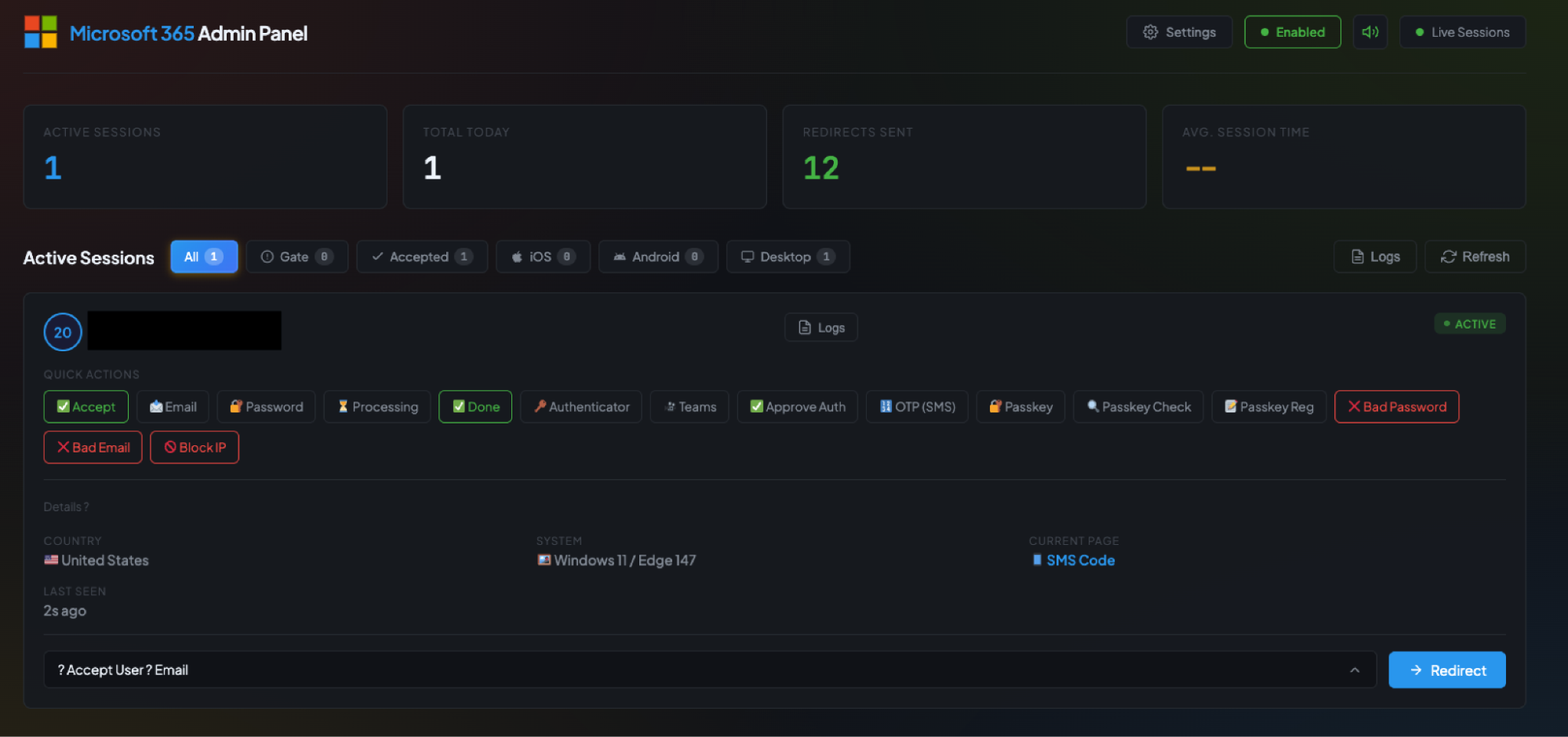Click the 2s ago last seen value
The width and height of the screenshot is (1568, 737).
click(x=65, y=610)
